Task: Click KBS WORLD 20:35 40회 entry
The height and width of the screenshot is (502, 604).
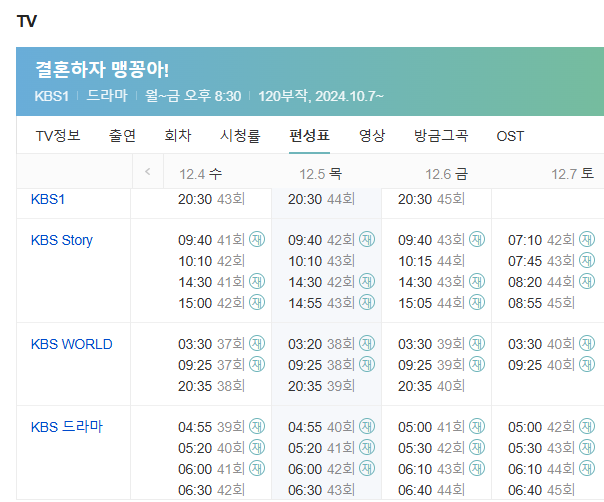Action: [431, 386]
